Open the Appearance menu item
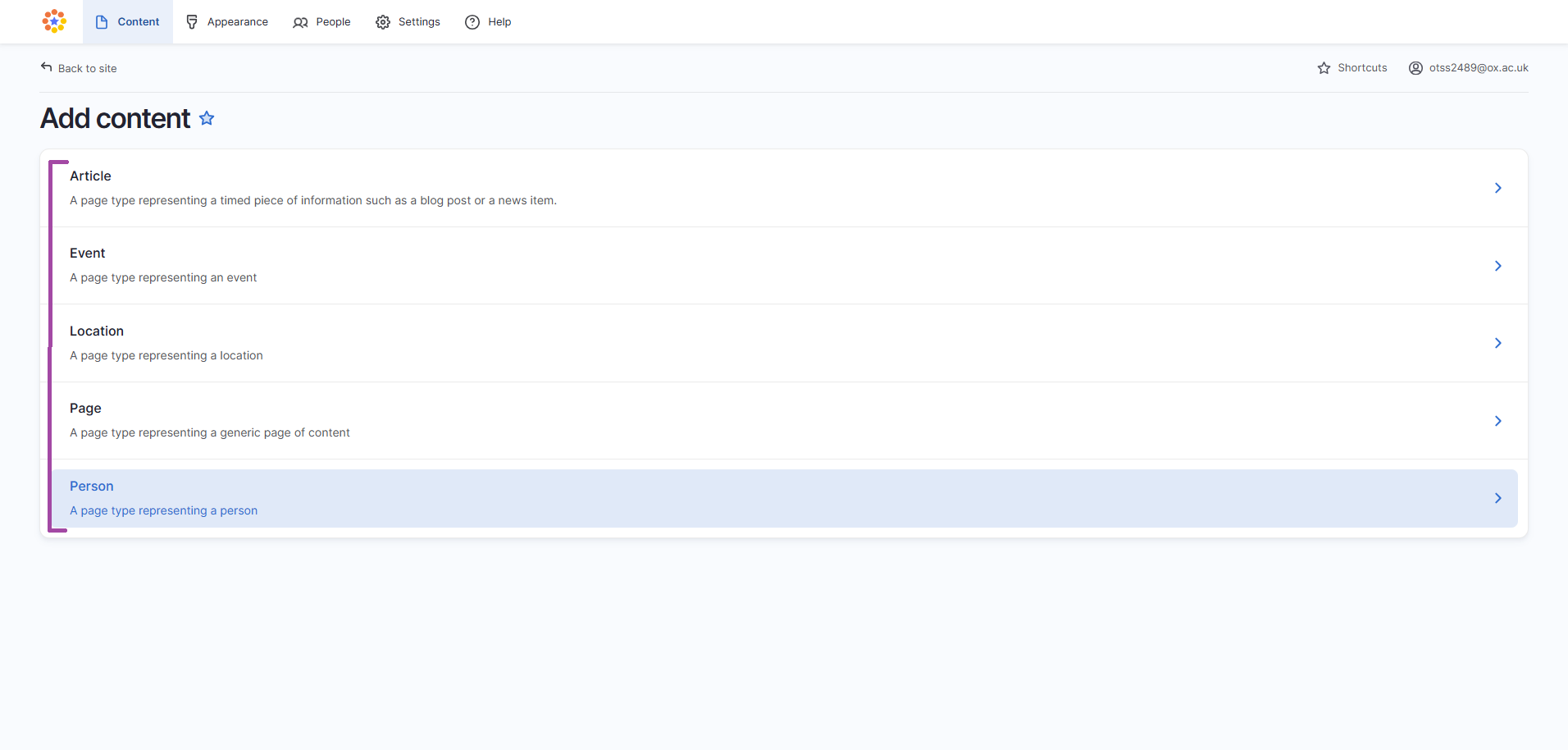 click(x=237, y=21)
